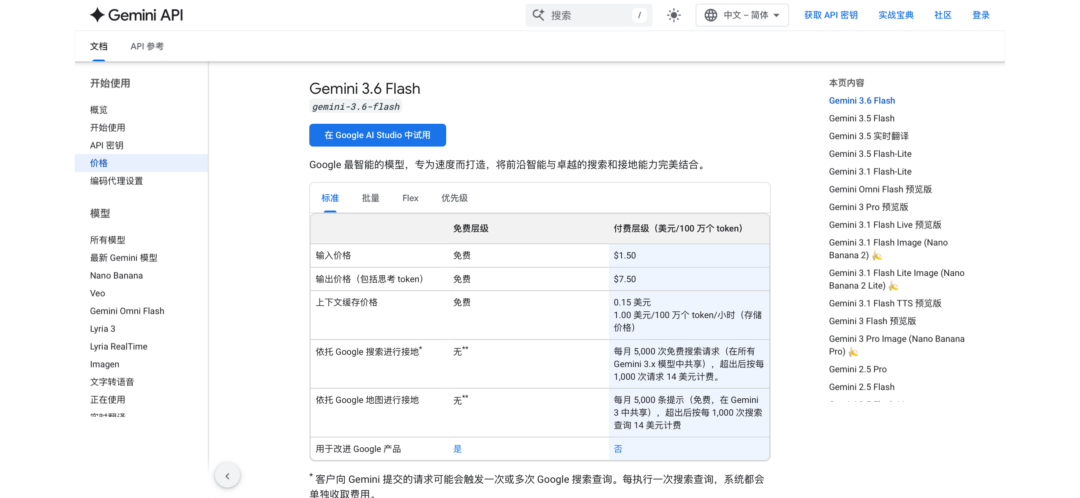This screenshot has height=498, width=1080.
Task: Click the gemini-3.6-flash model code
Action: click(x=355, y=107)
